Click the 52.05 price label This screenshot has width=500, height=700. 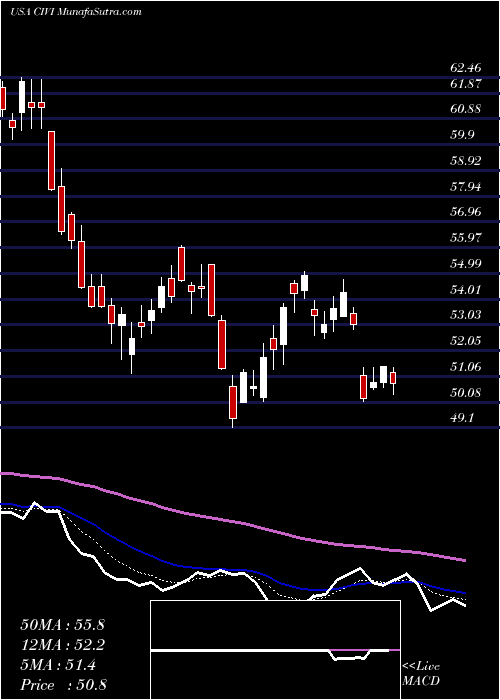tap(466, 341)
